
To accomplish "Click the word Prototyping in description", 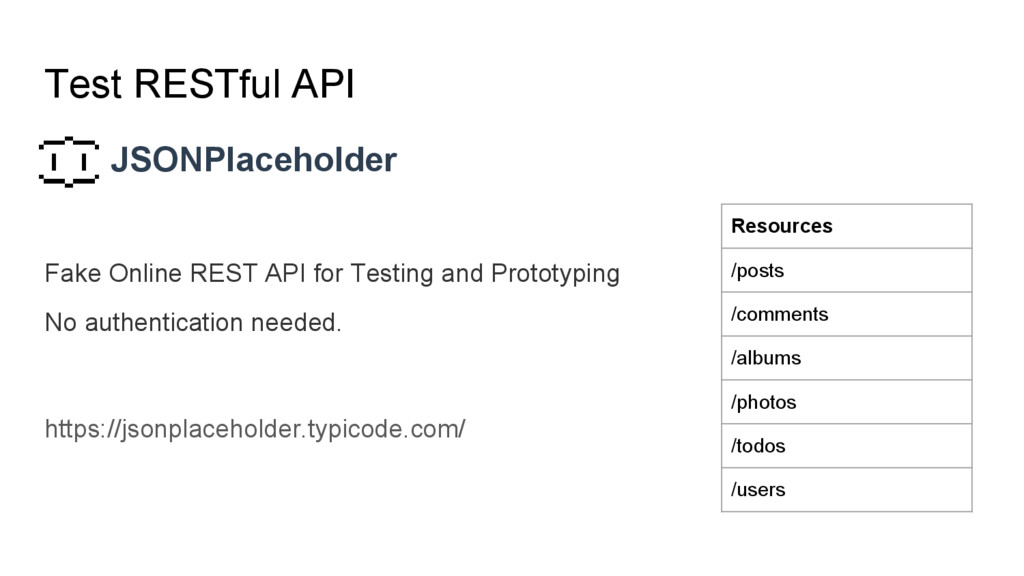I will coord(555,274).
